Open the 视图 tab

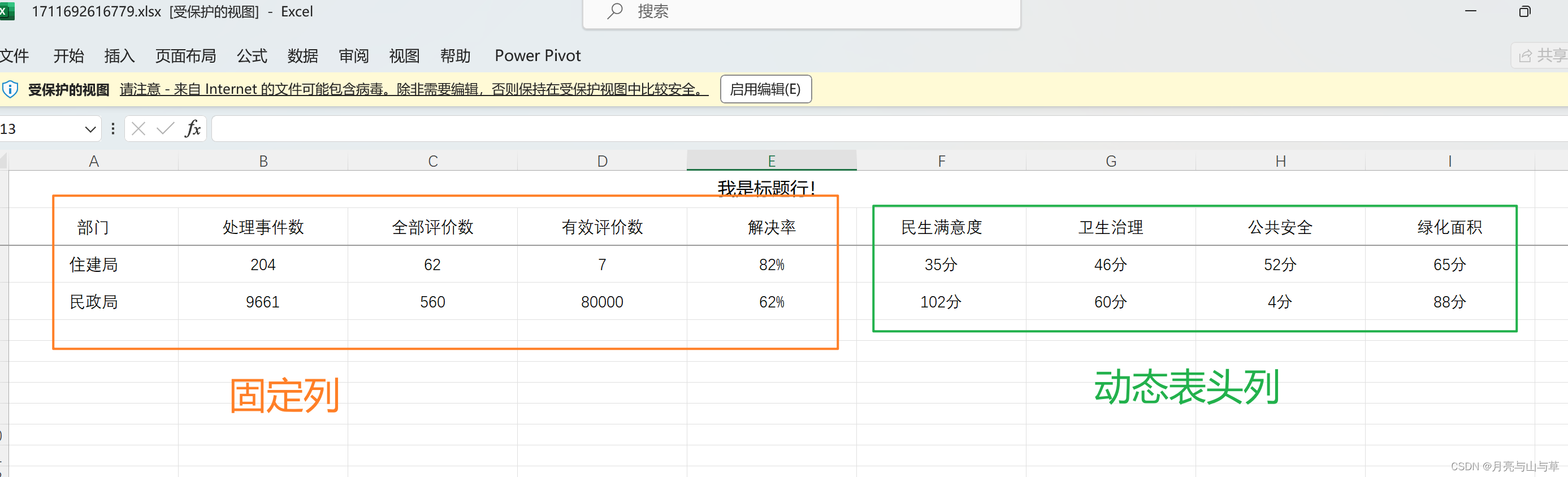pos(404,56)
